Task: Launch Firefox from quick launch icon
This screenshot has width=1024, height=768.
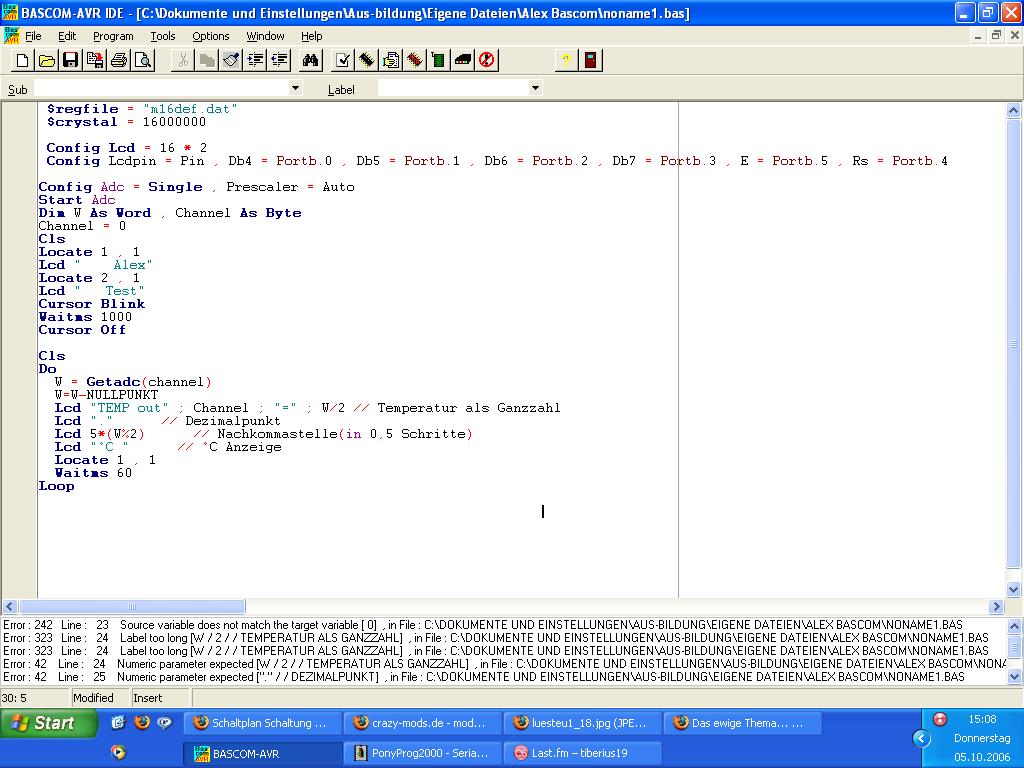Action: tap(142, 722)
